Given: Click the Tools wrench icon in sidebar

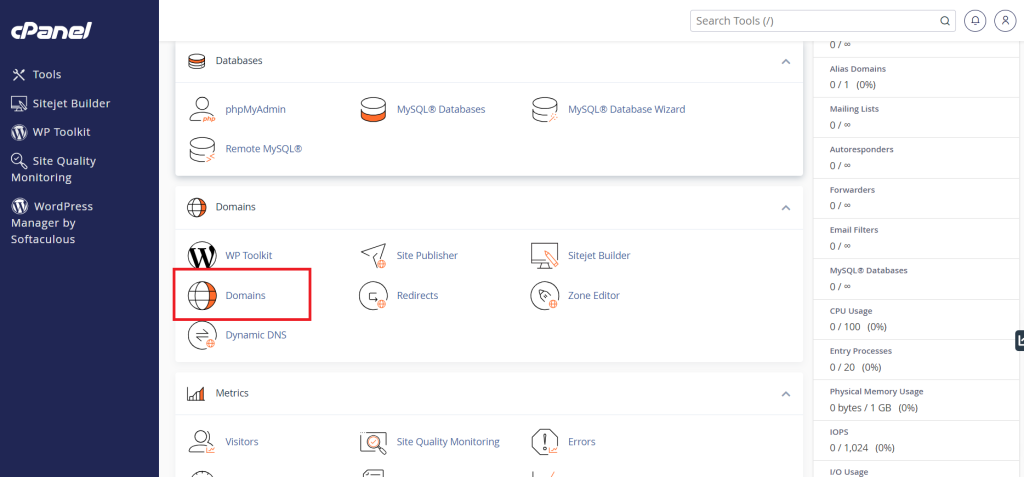Looking at the screenshot, I should (x=19, y=74).
